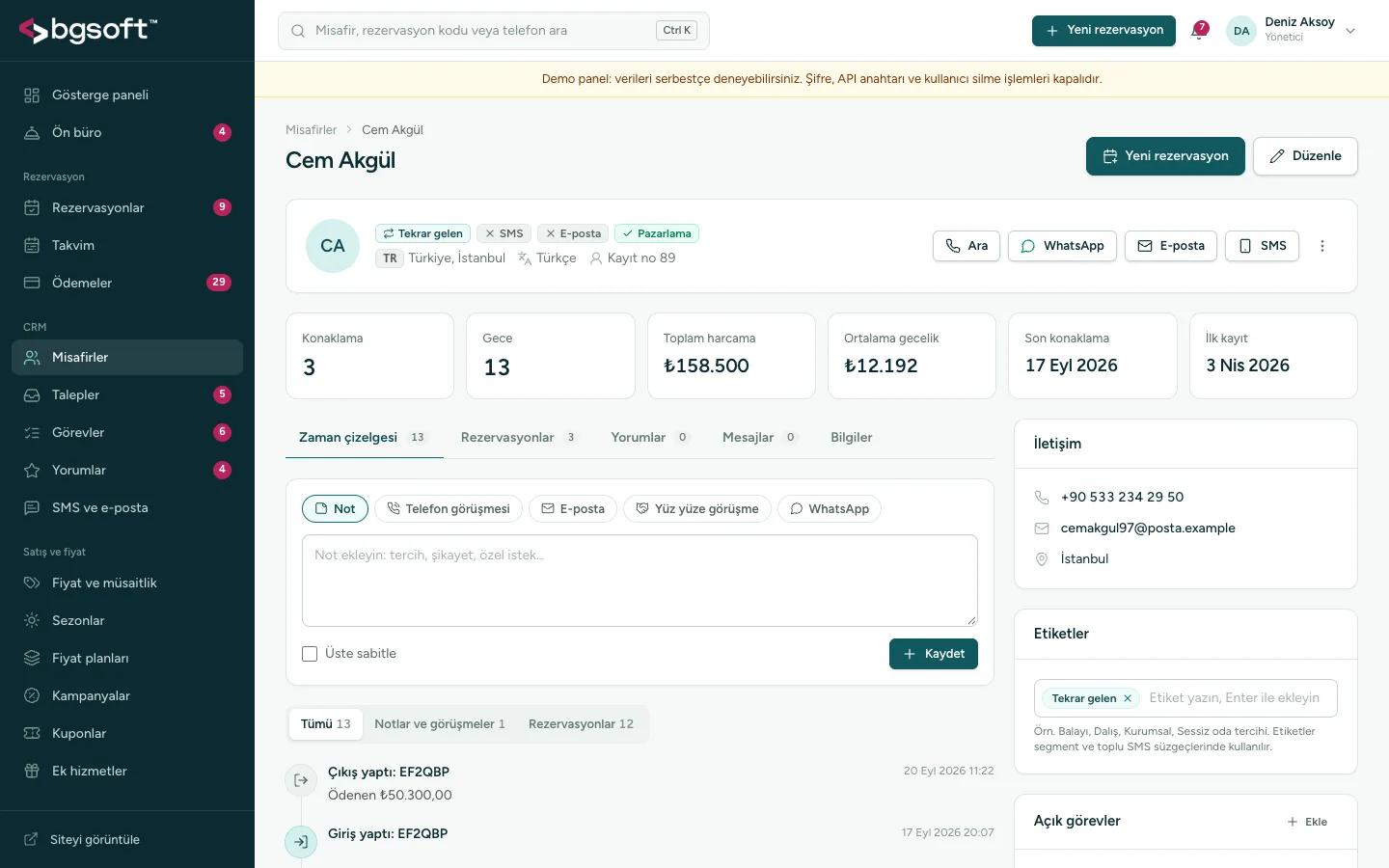The width and height of the screenshot is (1389, 868).
Task: Select Telefon görüşmesi entry type
Action: [x=449, y=508]
